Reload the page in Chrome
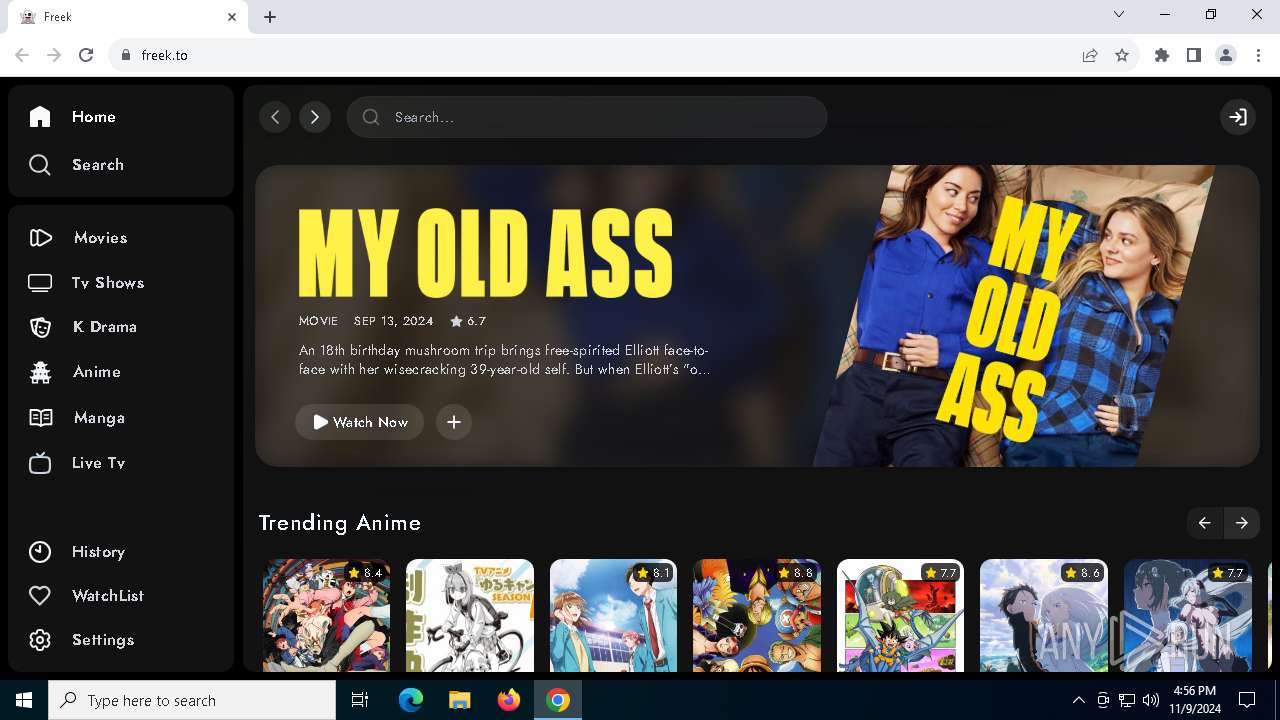Image resolution: width=1280 pixels, height=720 pixels. point(86,55)
